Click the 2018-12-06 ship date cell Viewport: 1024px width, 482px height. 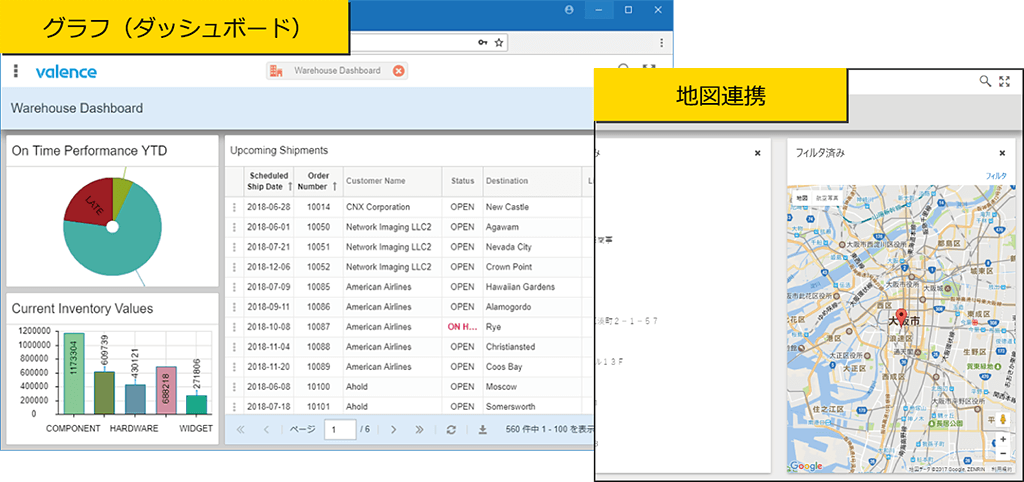point(268,267)
